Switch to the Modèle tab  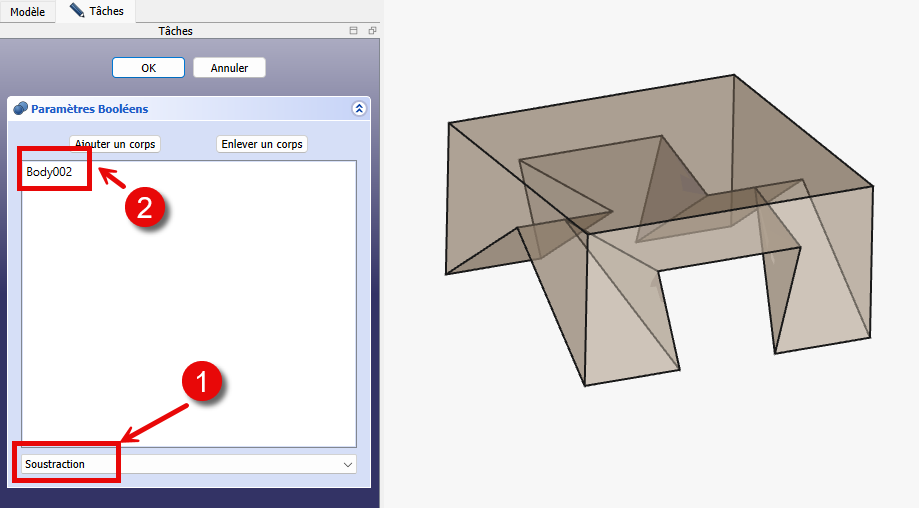click(x=28, y=11)
